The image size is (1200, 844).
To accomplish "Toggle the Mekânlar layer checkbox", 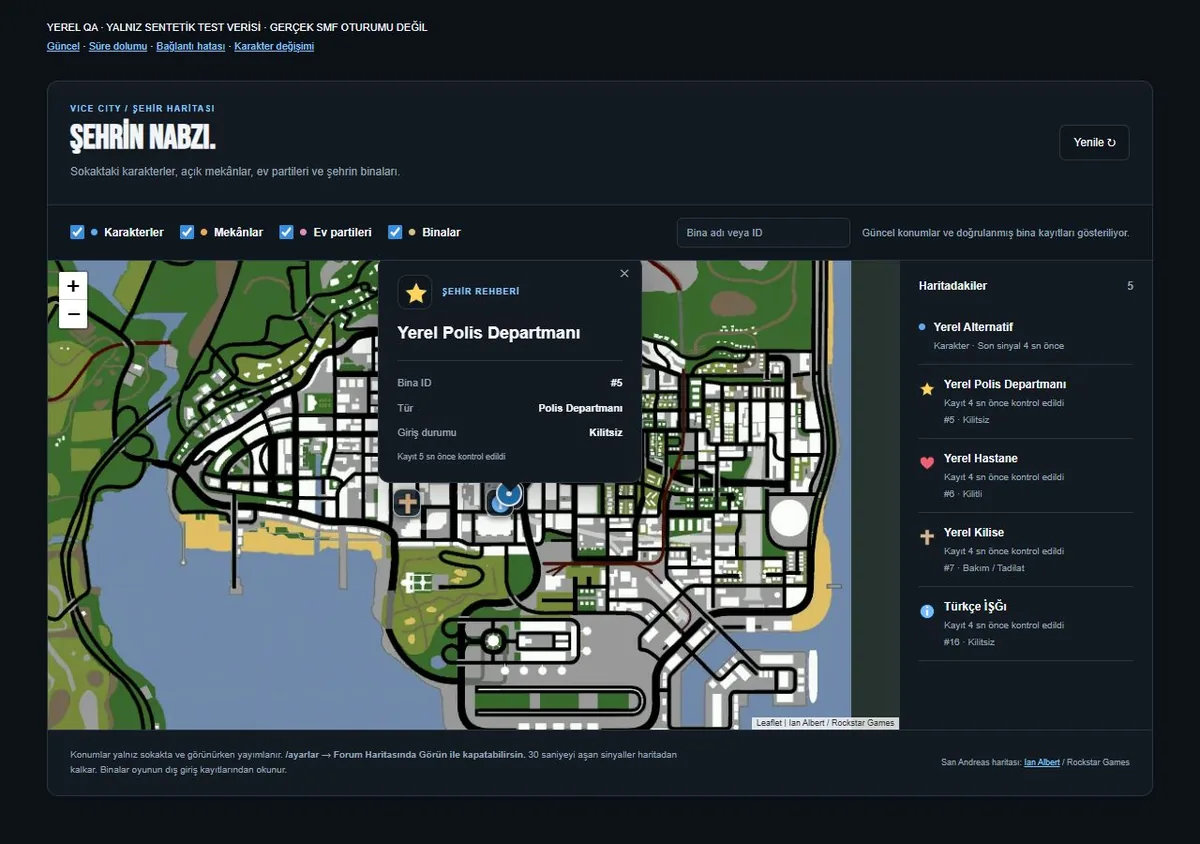I will pyautogui.click(x=187, y=232).
